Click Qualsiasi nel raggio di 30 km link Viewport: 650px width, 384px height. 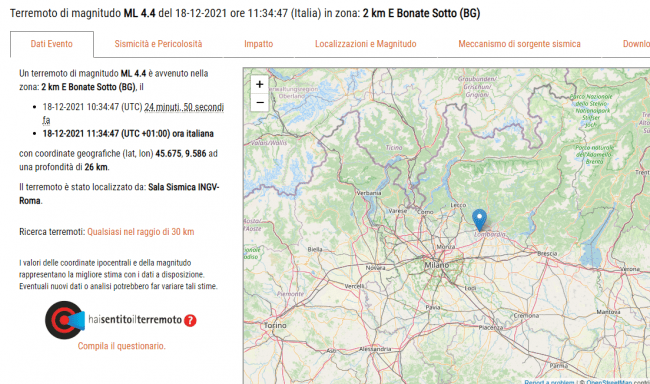click(x=141, y=232)
